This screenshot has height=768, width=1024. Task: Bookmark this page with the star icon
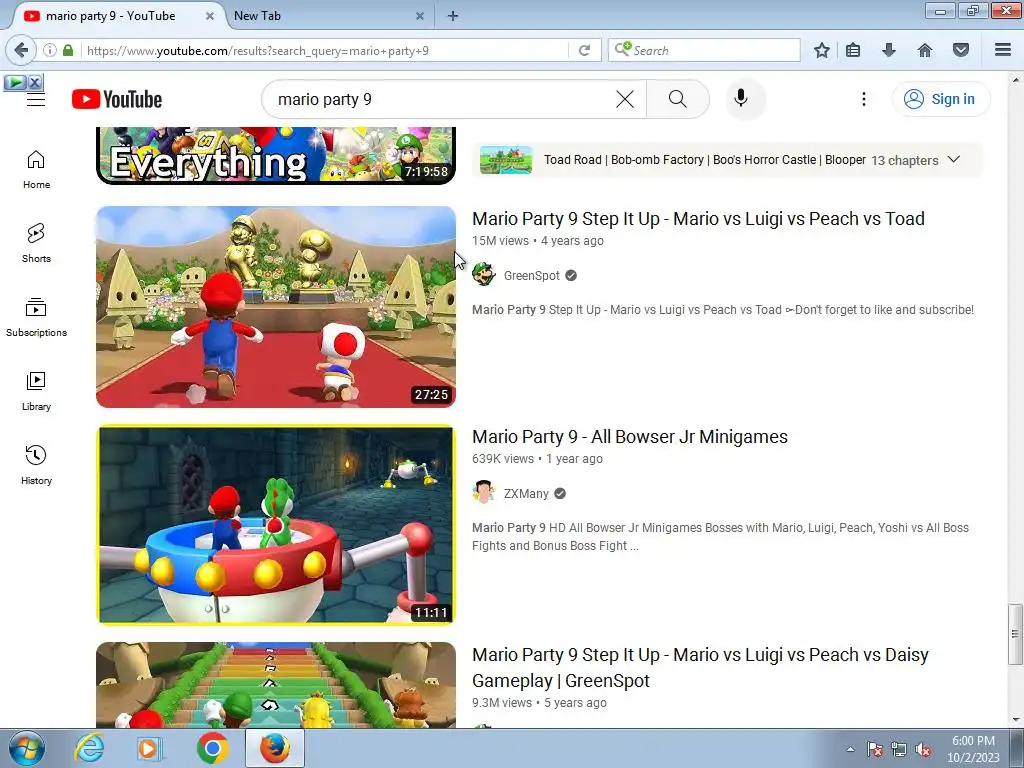tap(822, 50)
